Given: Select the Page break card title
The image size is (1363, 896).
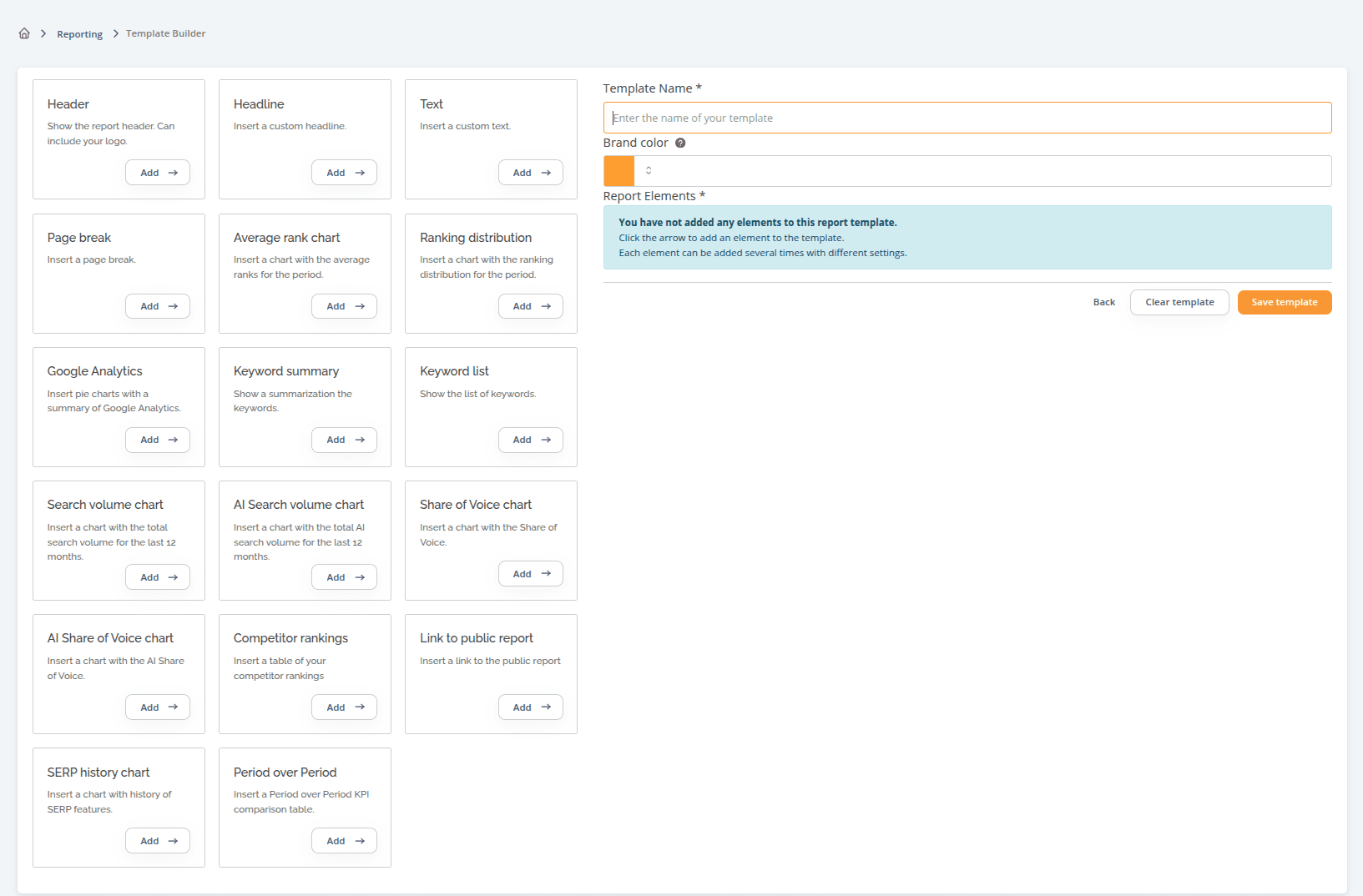Looking at the screenshot, I should tap(78, 238).
